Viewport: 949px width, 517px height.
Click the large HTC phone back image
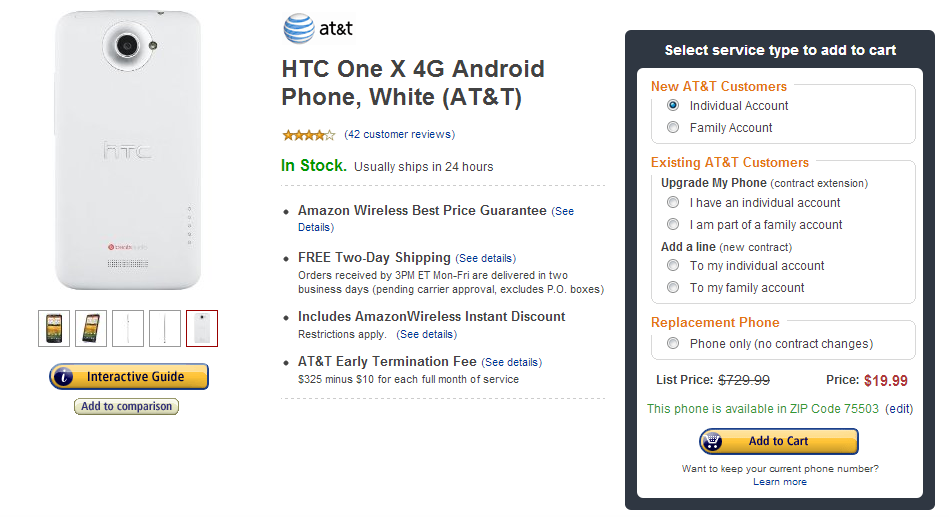128,150
